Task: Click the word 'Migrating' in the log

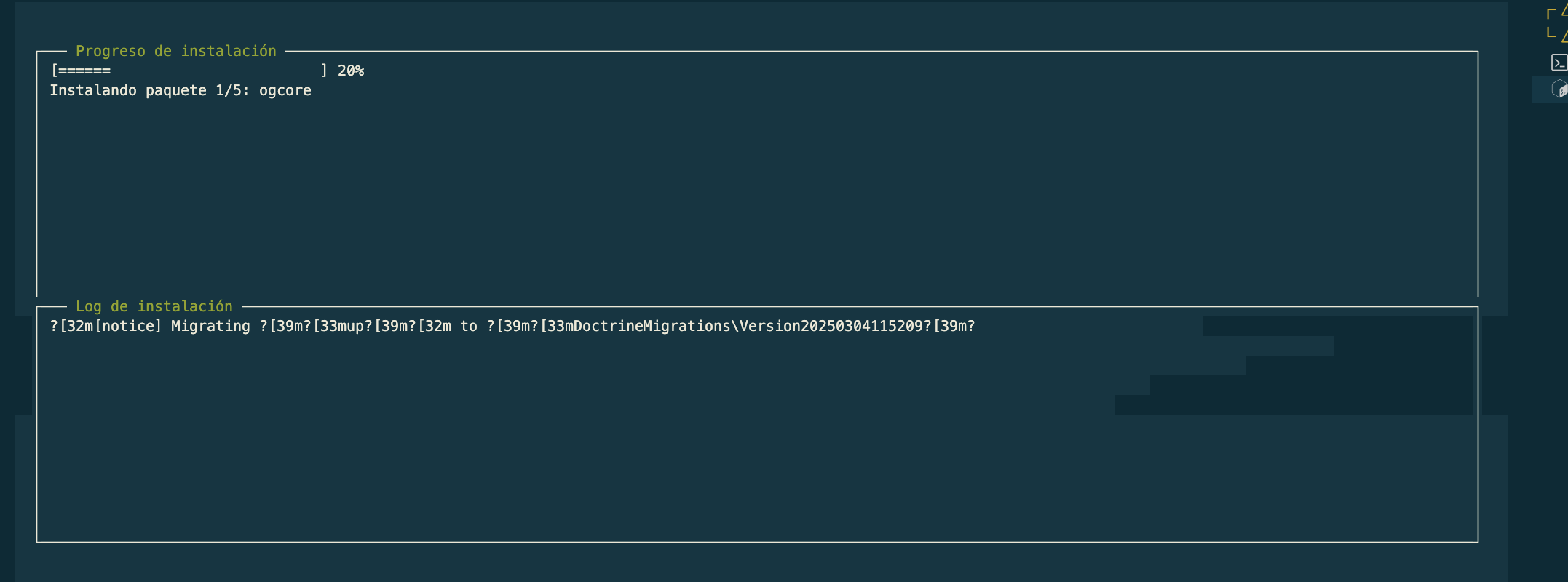Action: coord(210,326)
